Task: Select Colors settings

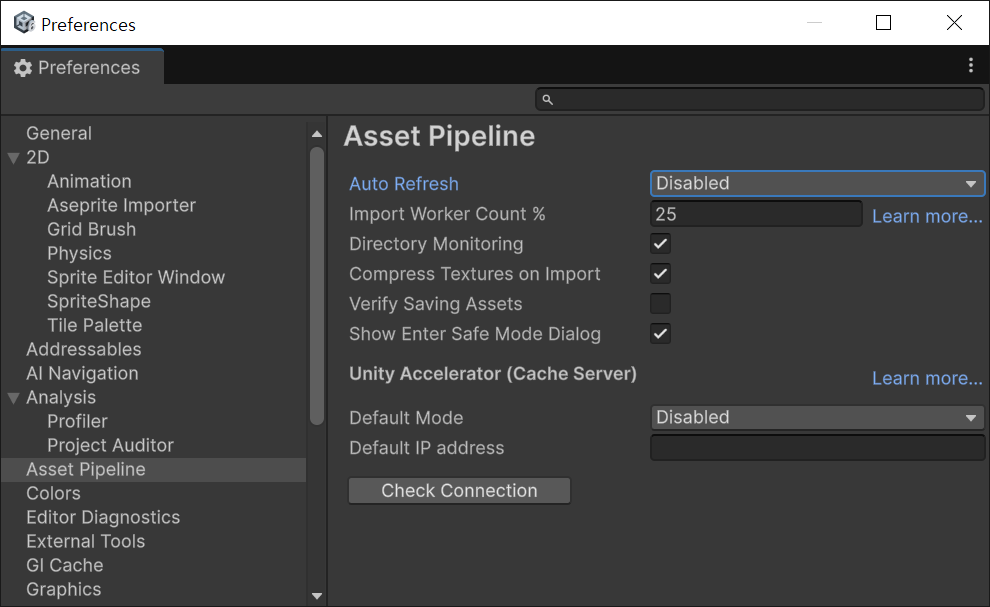Action: (x=53, y=493)
